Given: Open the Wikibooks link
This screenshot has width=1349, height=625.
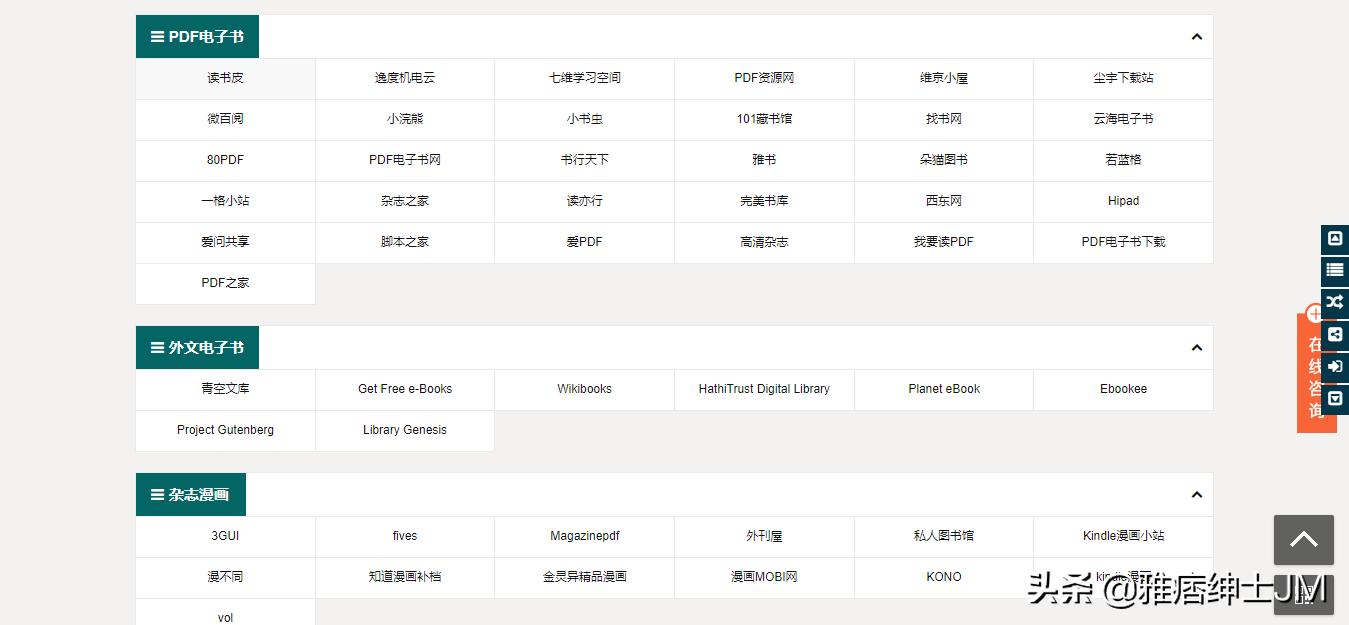Looking at the screenshot, I should (x=584, y=389).
